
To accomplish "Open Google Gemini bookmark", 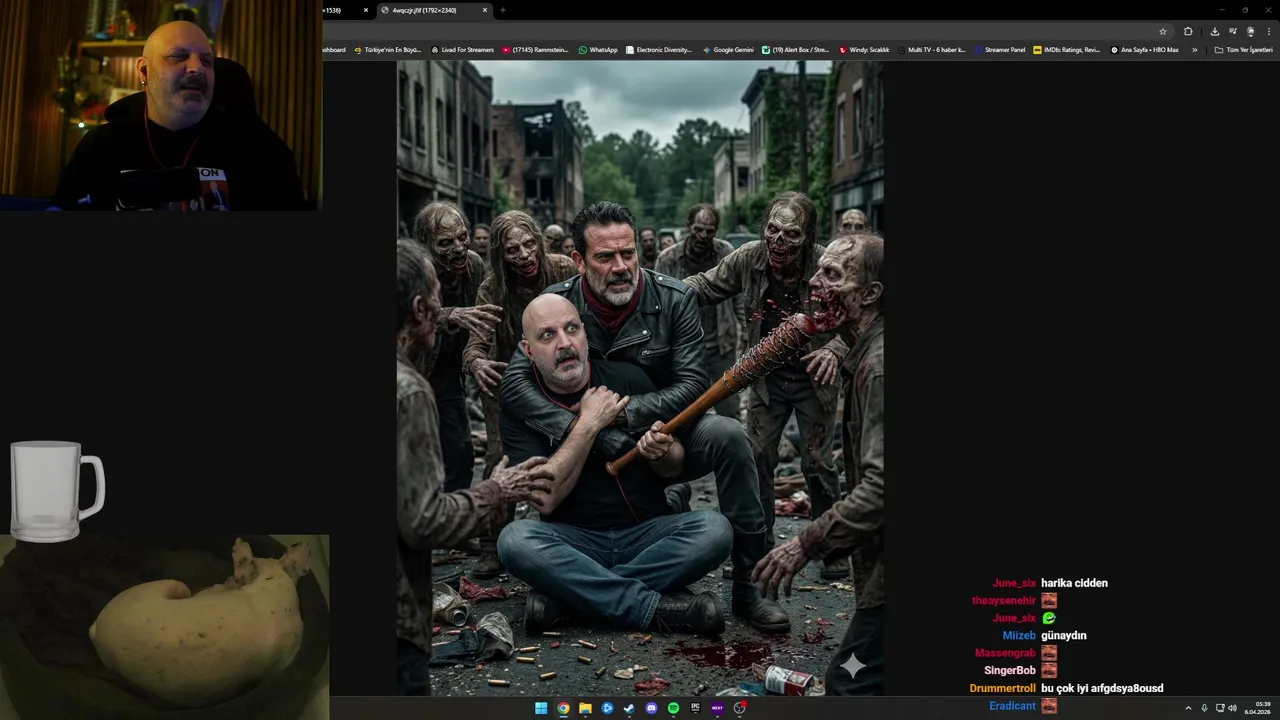I will pos(728,49).
